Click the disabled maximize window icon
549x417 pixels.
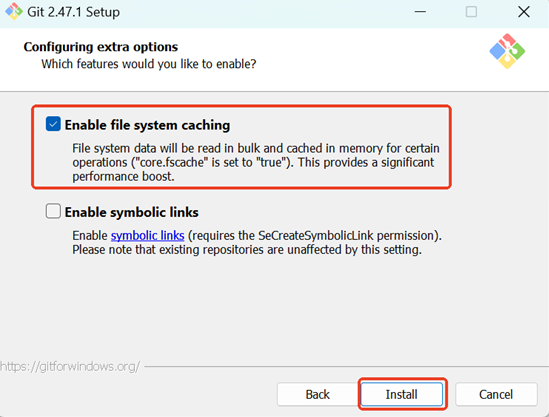click(x=471, y=12)
